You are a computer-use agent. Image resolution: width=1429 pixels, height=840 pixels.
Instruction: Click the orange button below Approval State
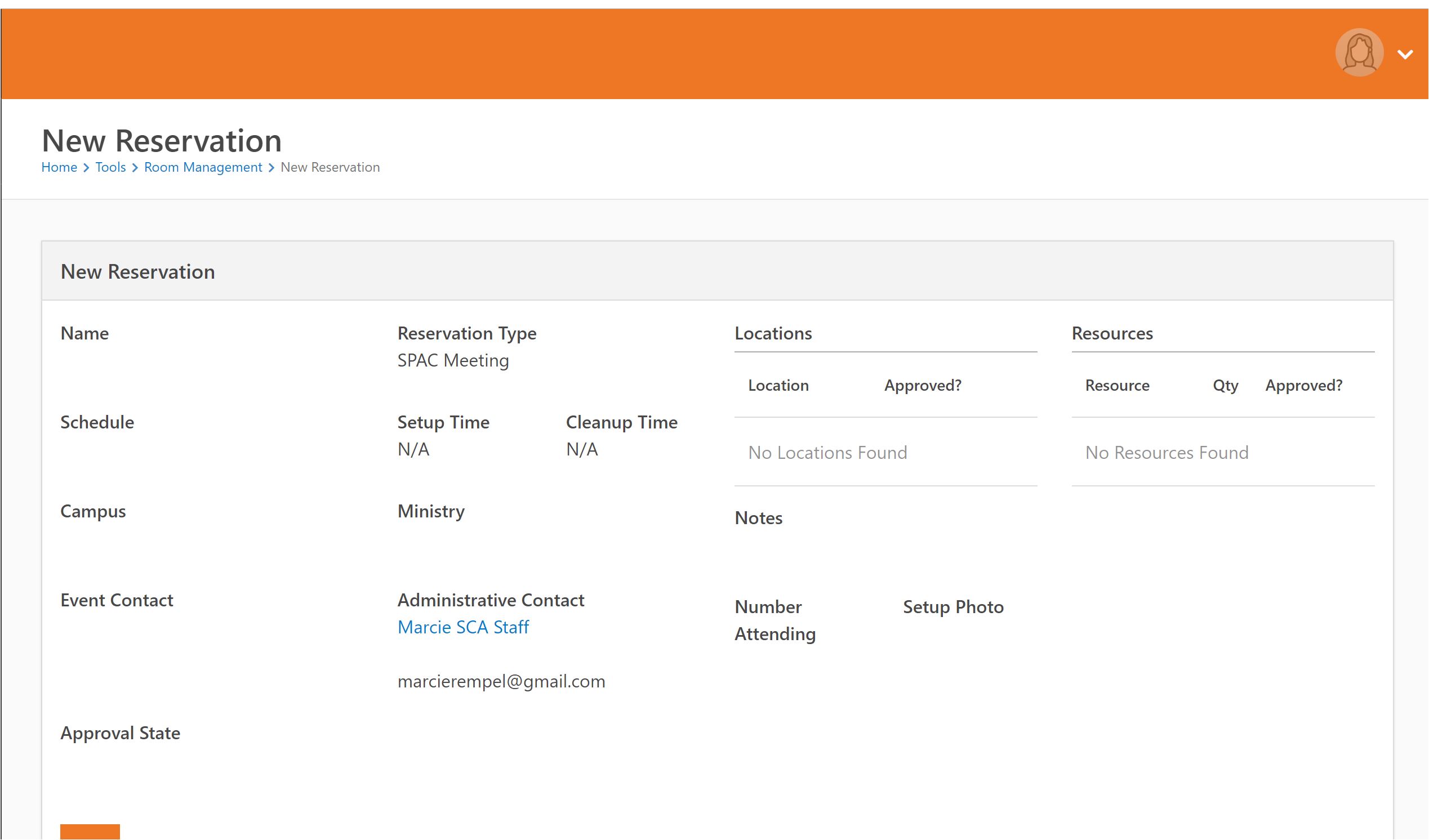point(90,832)
